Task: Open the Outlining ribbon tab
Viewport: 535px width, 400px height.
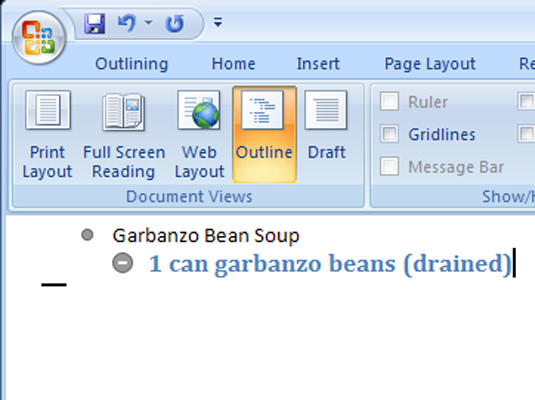Action: point(132,64)
